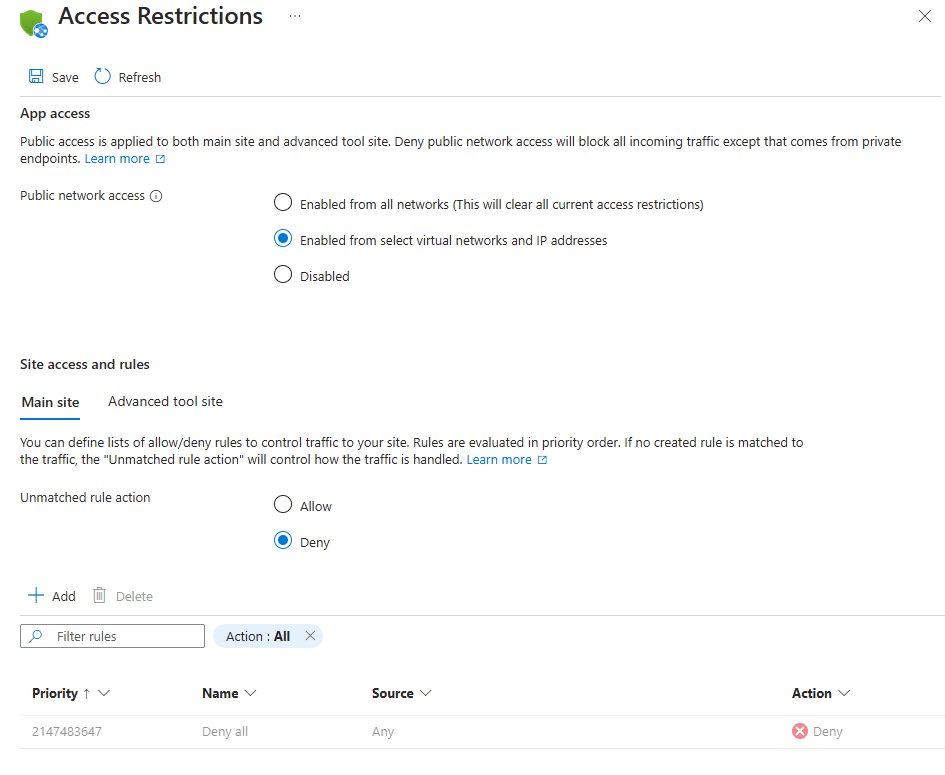This screenshot has height=775, width=945.
Task: Click the Deny status icon on the Deny all rule
Action: point(798,731)
